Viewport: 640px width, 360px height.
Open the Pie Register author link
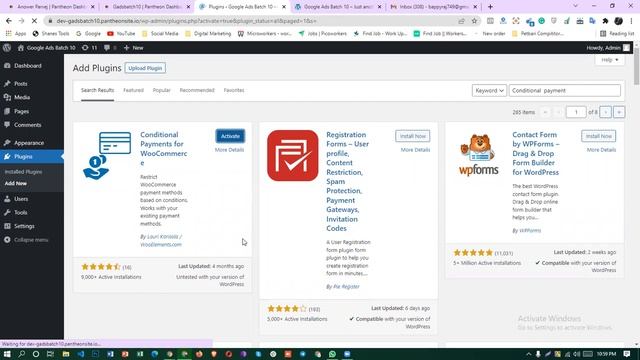346,287
